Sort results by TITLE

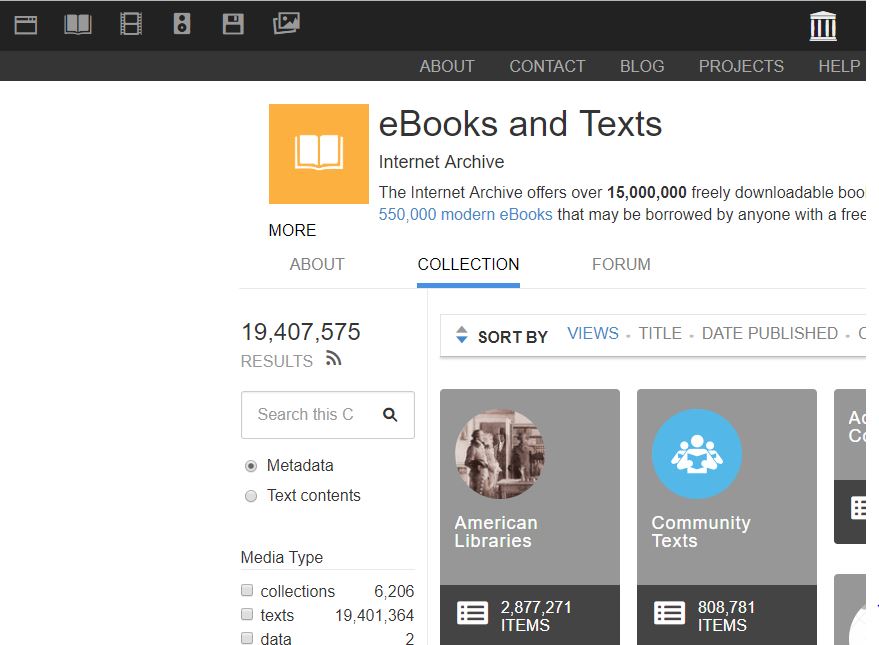click(x=660, y=333)
